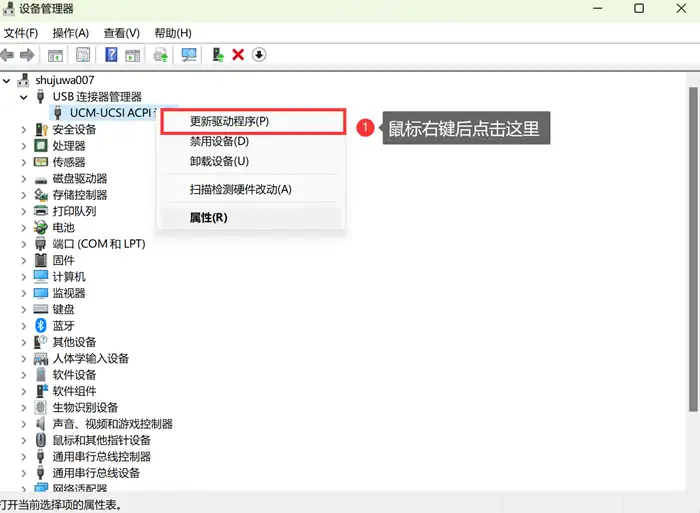This screenshot has width=700, height=513.
Task: Expand the 计算机 category
Action: tap(24, 277)
